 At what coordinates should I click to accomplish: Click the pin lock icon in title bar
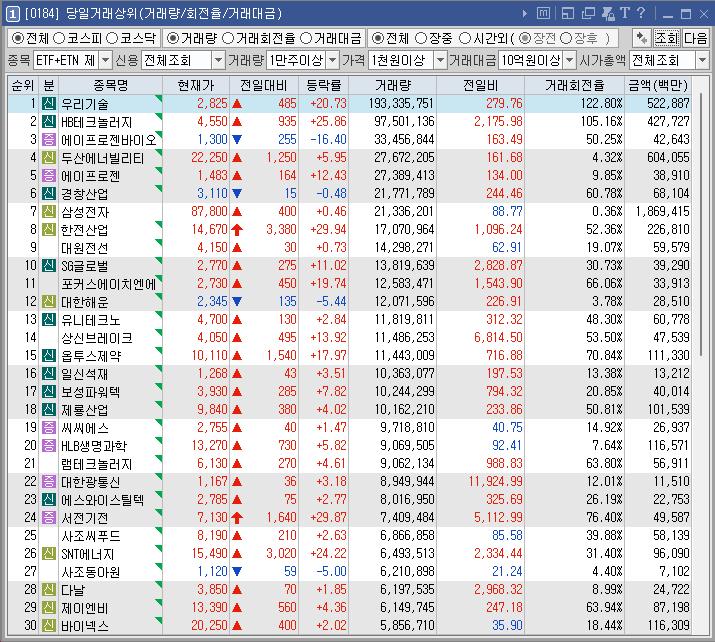[x=608, y=14]
